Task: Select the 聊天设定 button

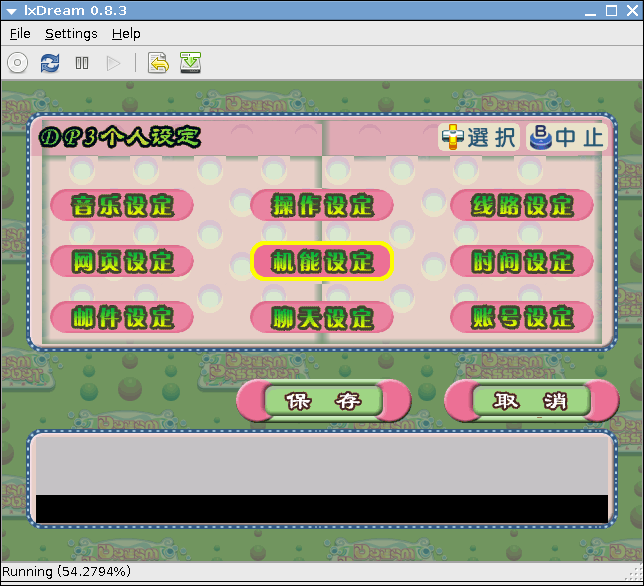Action: [322, 317]
